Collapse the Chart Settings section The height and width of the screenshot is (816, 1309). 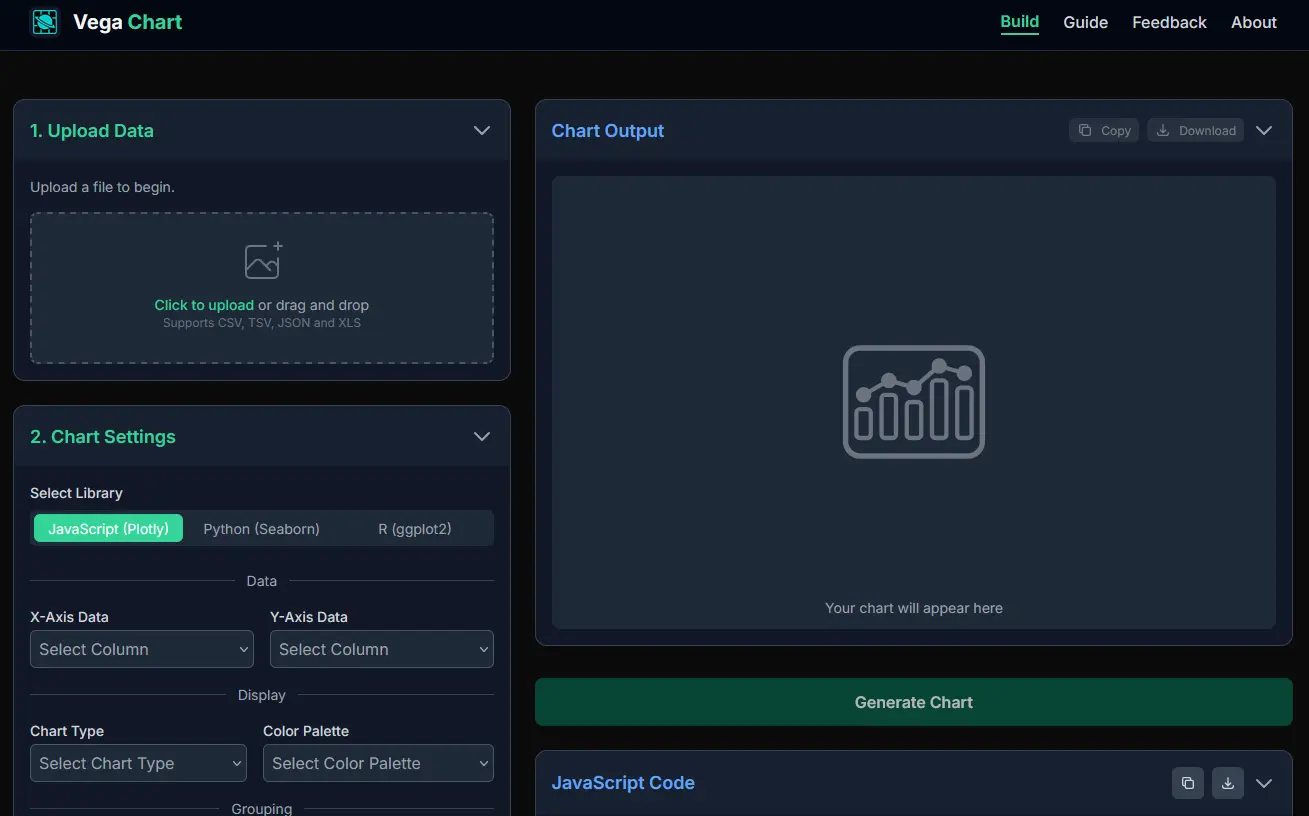[481, 436]
